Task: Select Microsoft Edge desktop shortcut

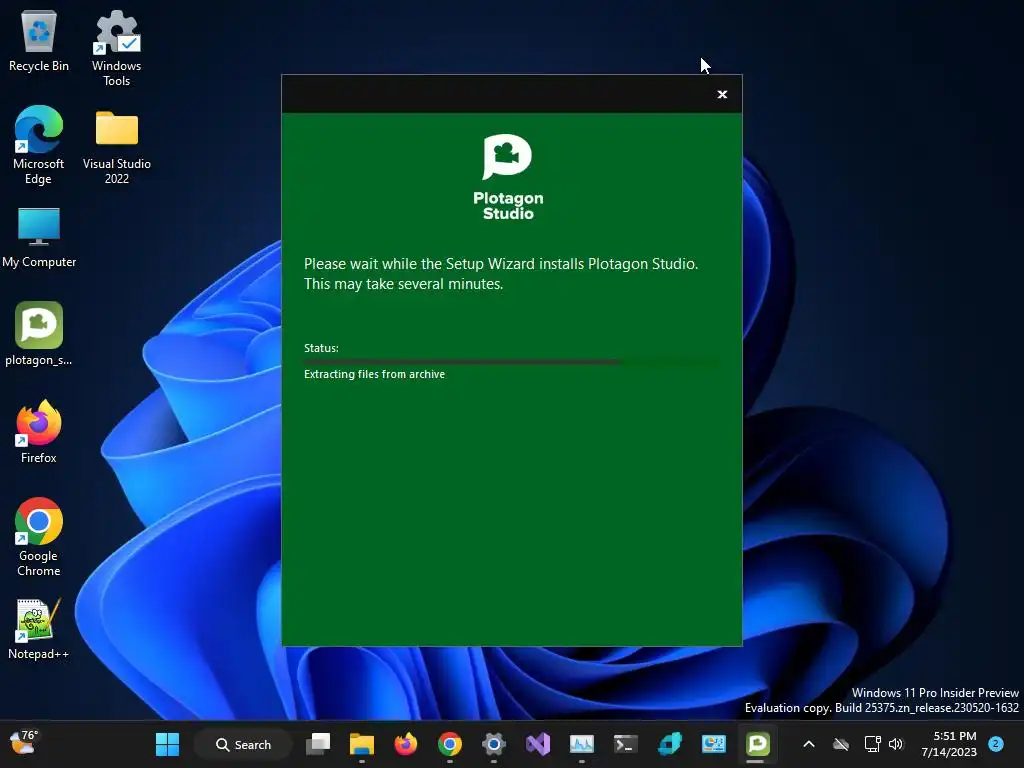Action: [x=39, y=145]
